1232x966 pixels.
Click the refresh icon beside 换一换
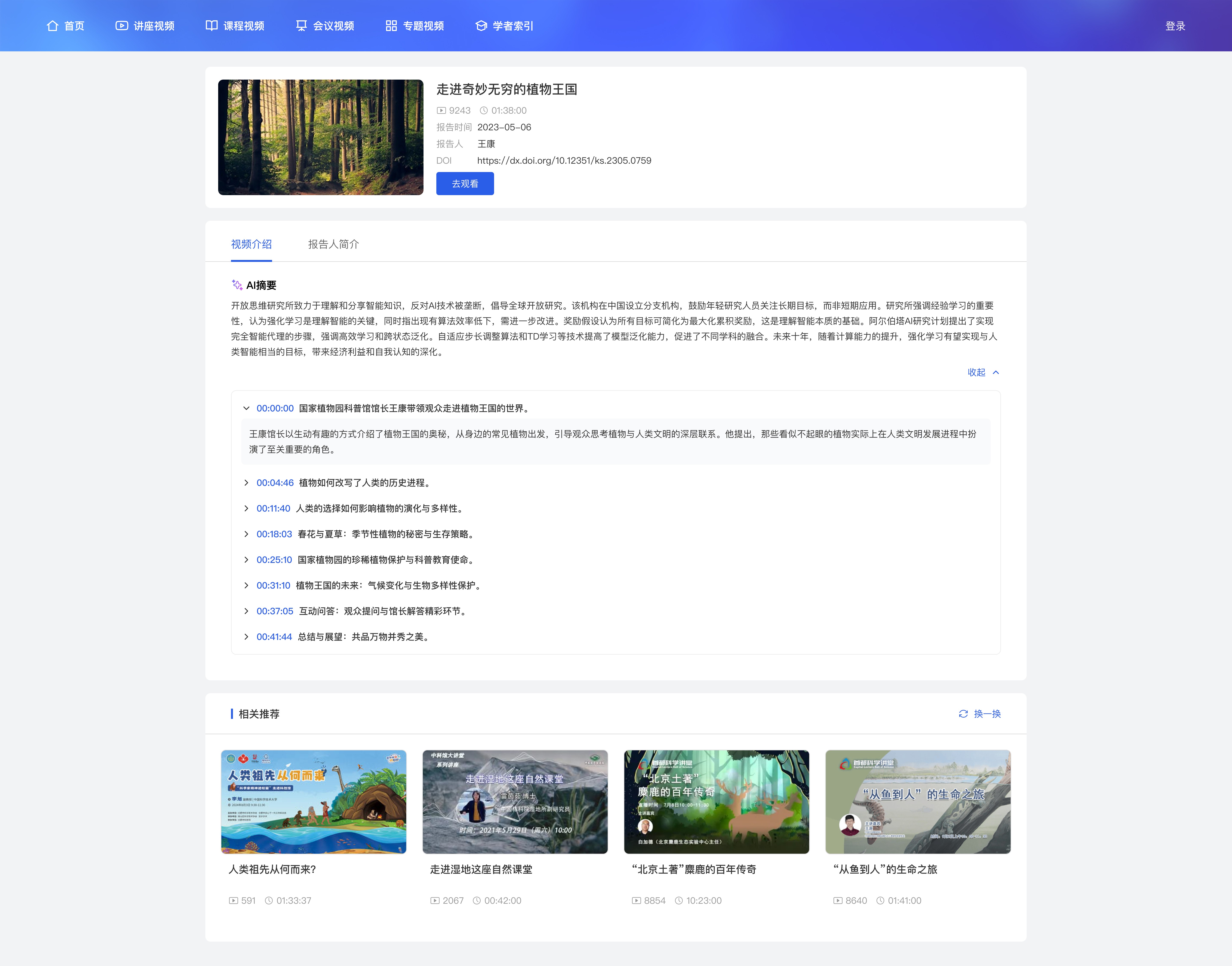[x=963, y=714]
